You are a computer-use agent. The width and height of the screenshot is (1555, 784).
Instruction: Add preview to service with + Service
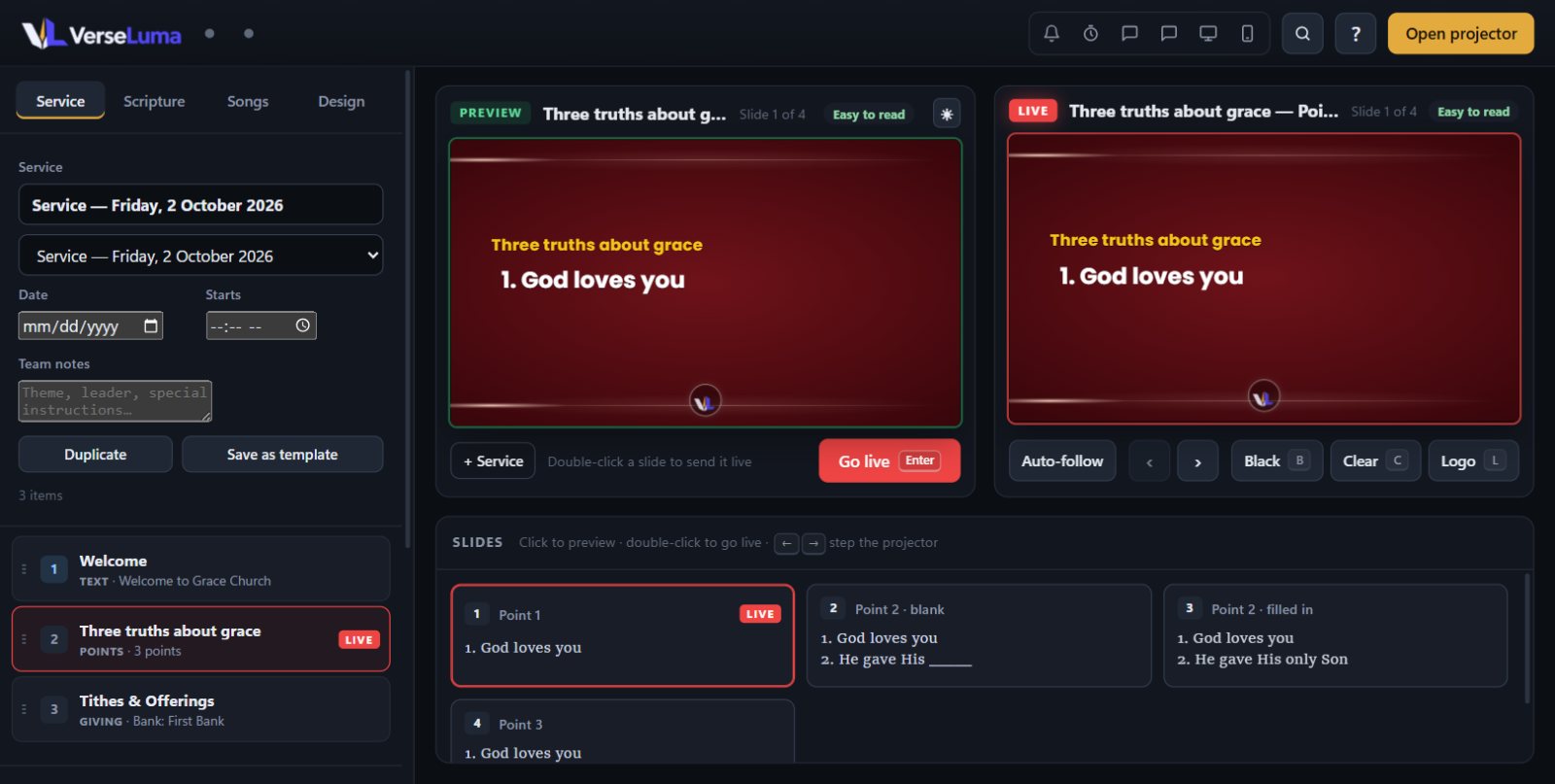point(493,461)
